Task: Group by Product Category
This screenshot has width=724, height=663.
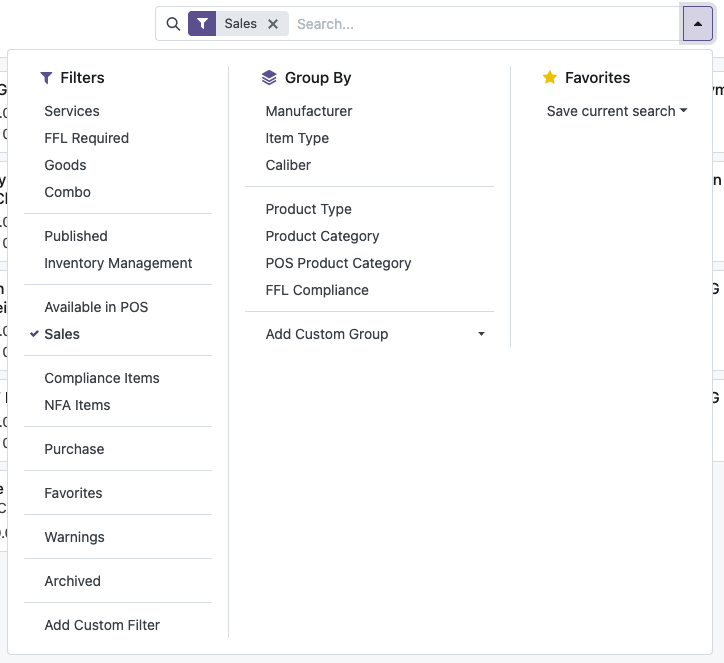Action: [322, 236]
